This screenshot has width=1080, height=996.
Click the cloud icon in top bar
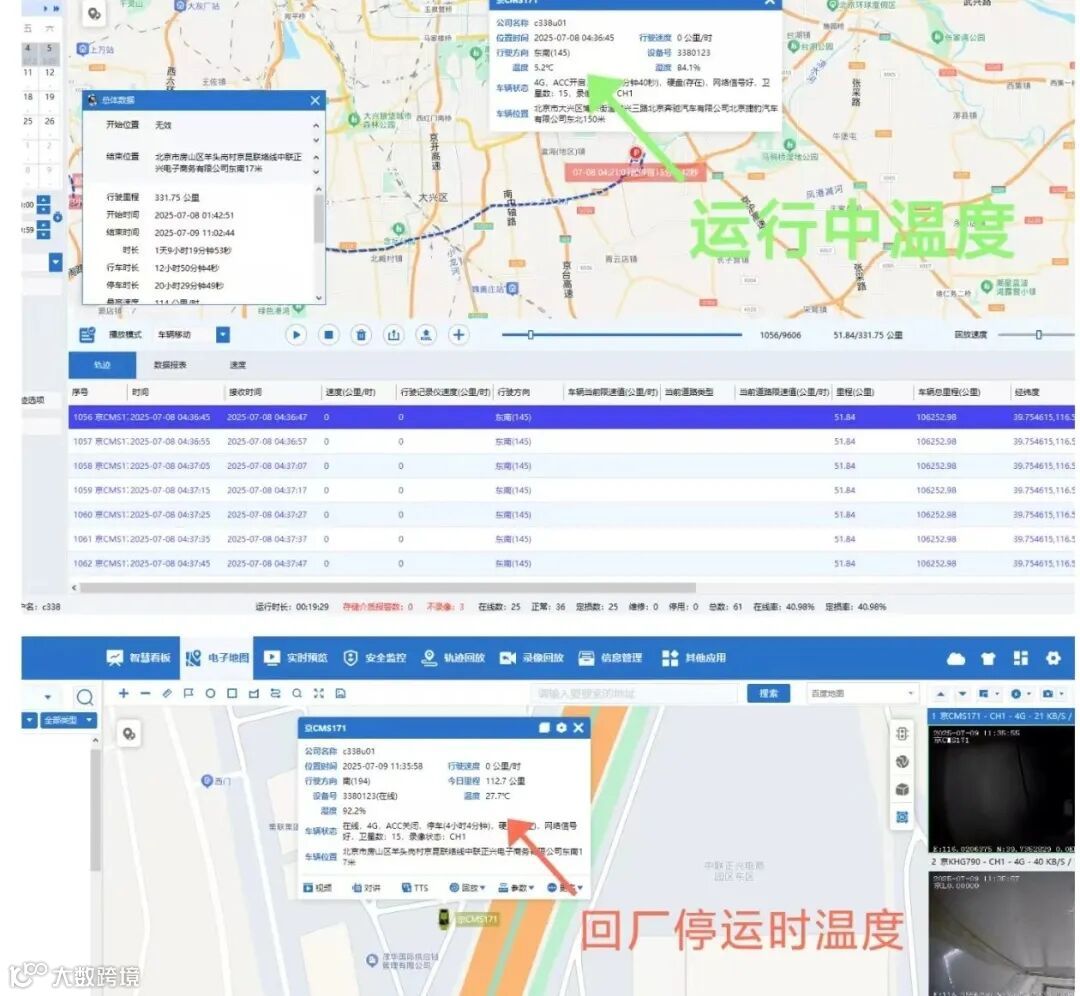click(956, 658)
